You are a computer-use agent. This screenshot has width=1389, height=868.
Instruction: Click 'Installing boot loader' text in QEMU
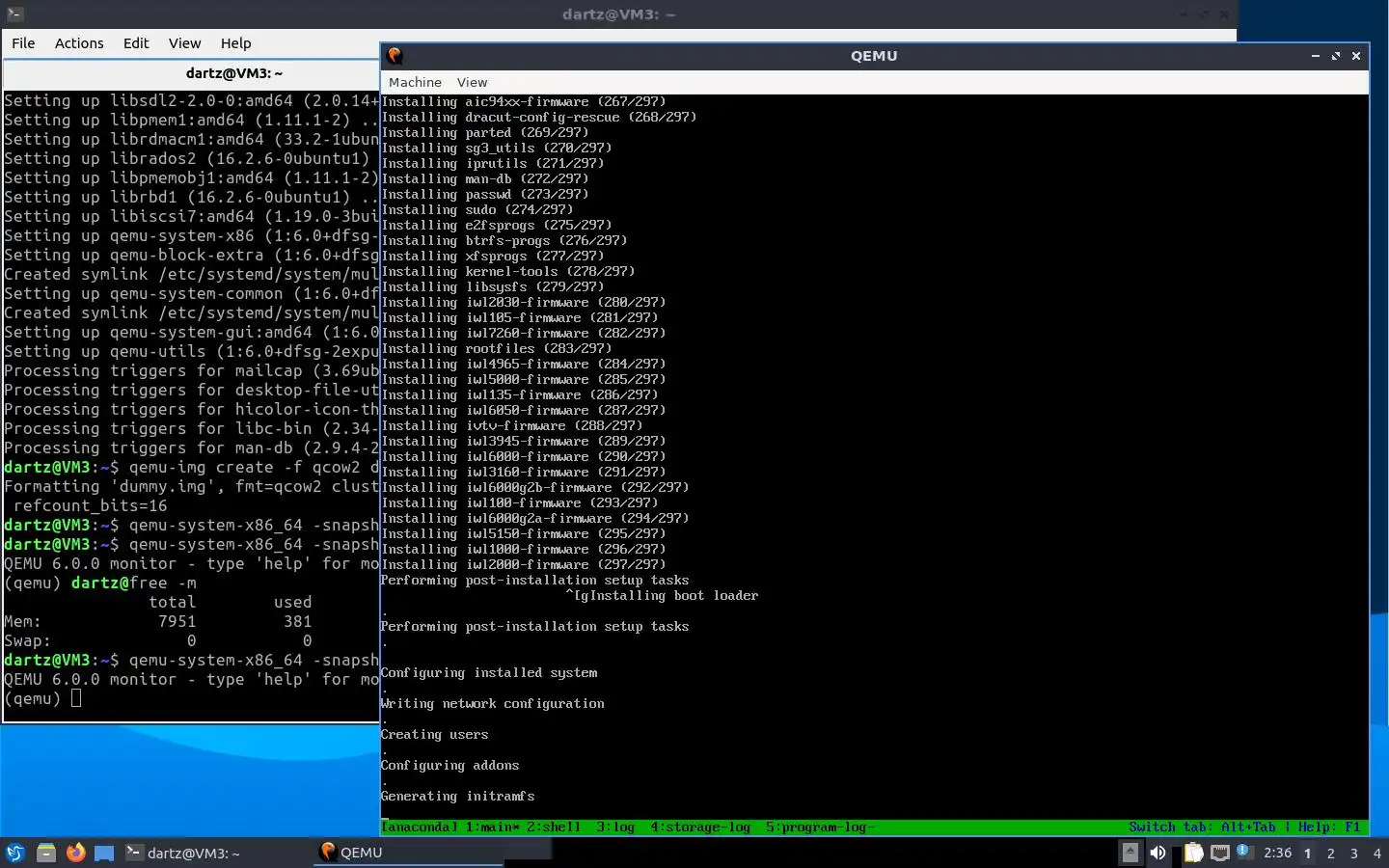673,596
